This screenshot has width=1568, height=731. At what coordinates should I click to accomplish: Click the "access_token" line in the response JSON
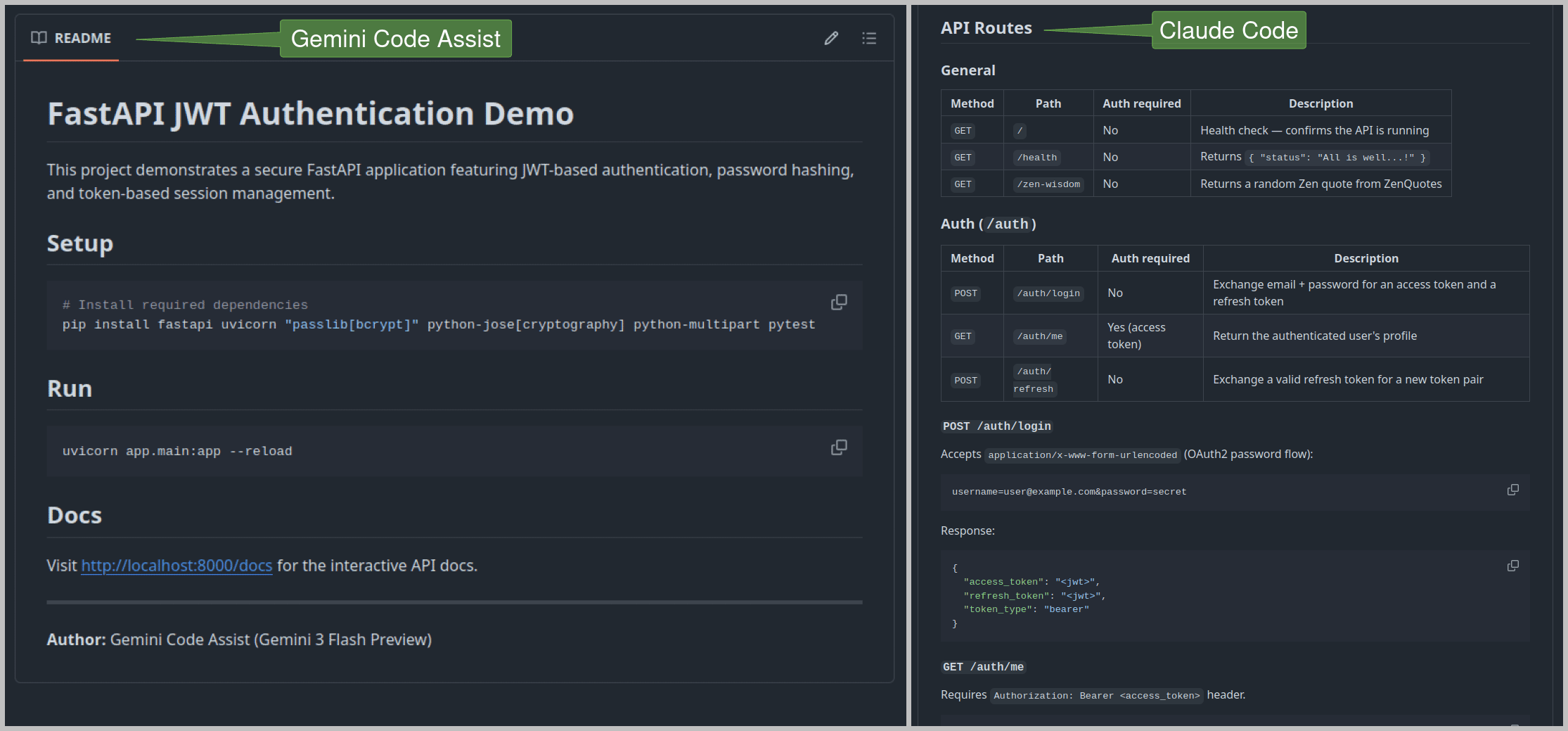(1032, 582)
